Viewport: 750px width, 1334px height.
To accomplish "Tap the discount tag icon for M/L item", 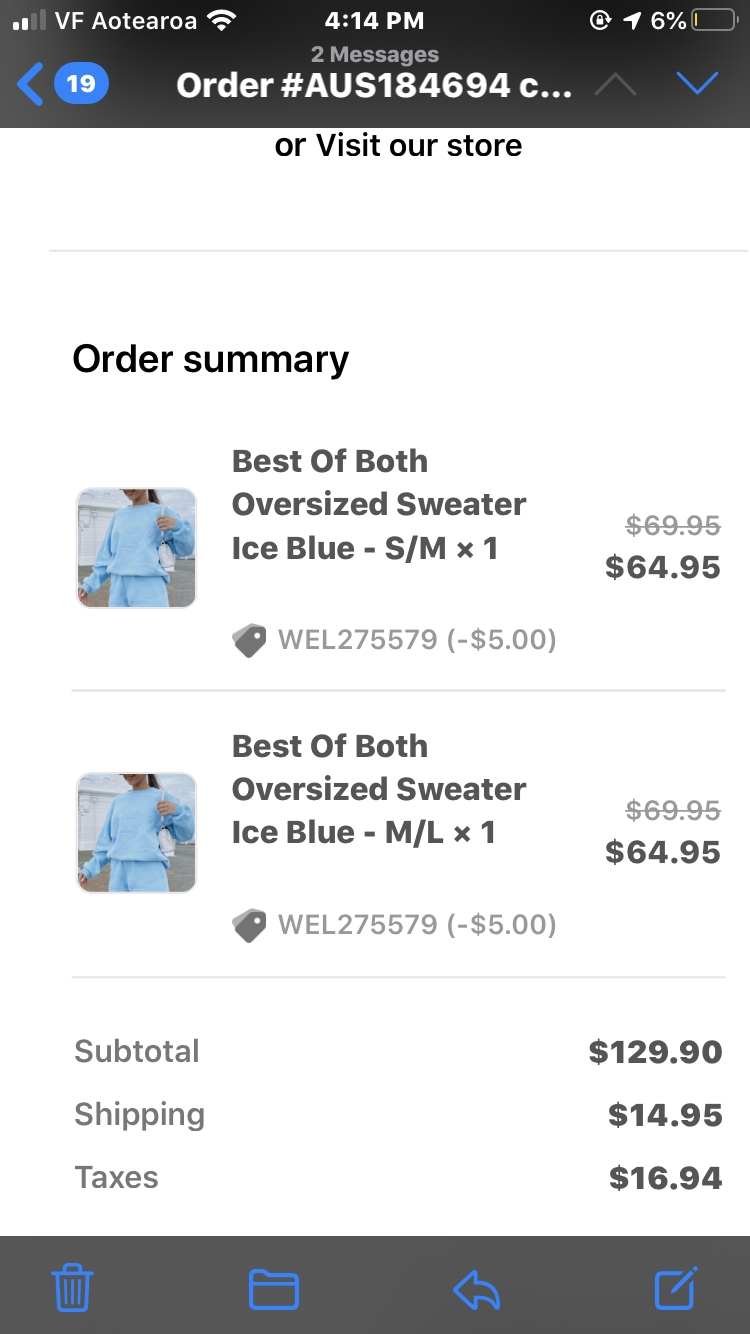I will [250, 925].
